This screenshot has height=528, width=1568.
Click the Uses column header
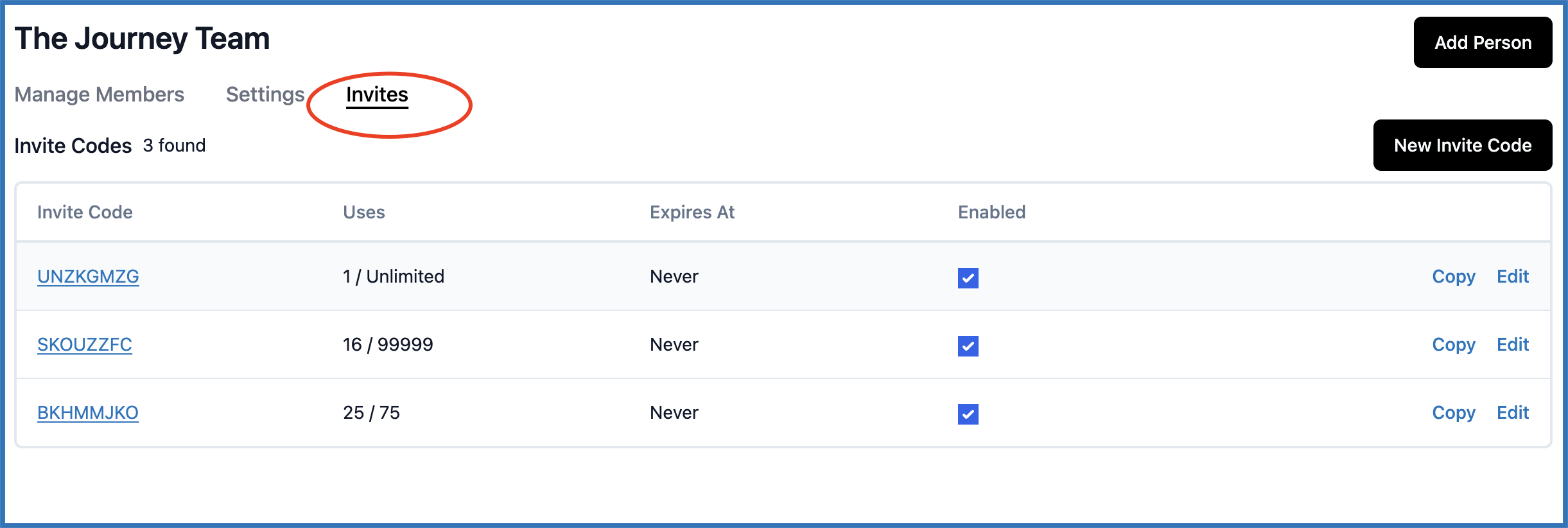tap(363, 212)
